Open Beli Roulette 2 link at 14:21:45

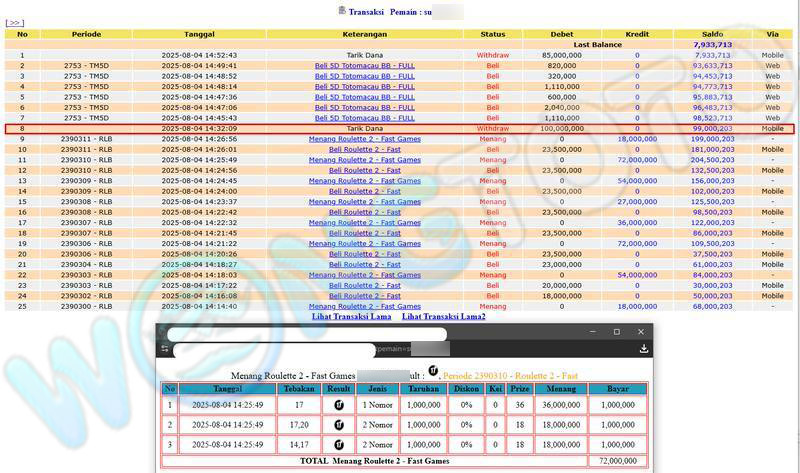[365, 233]
